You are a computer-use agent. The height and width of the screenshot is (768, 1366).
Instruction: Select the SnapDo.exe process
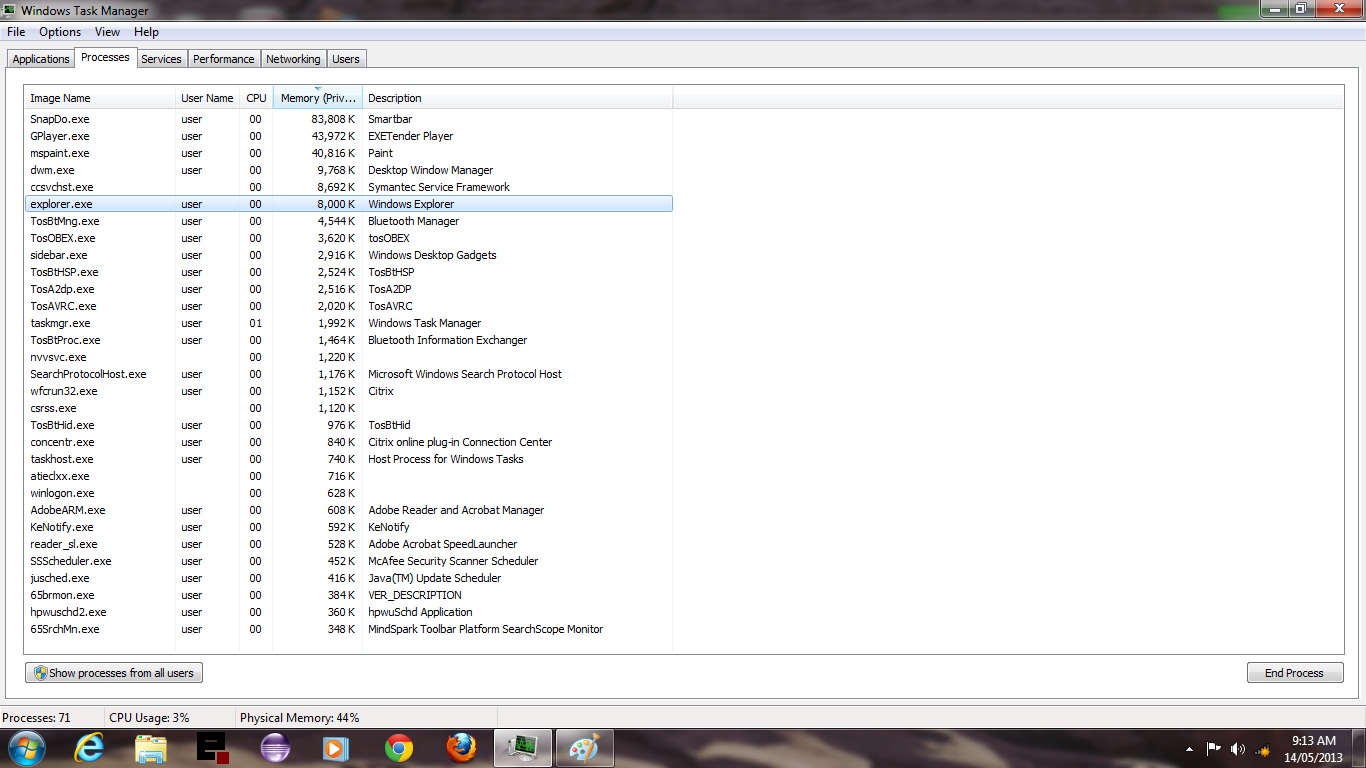point(349,119)
